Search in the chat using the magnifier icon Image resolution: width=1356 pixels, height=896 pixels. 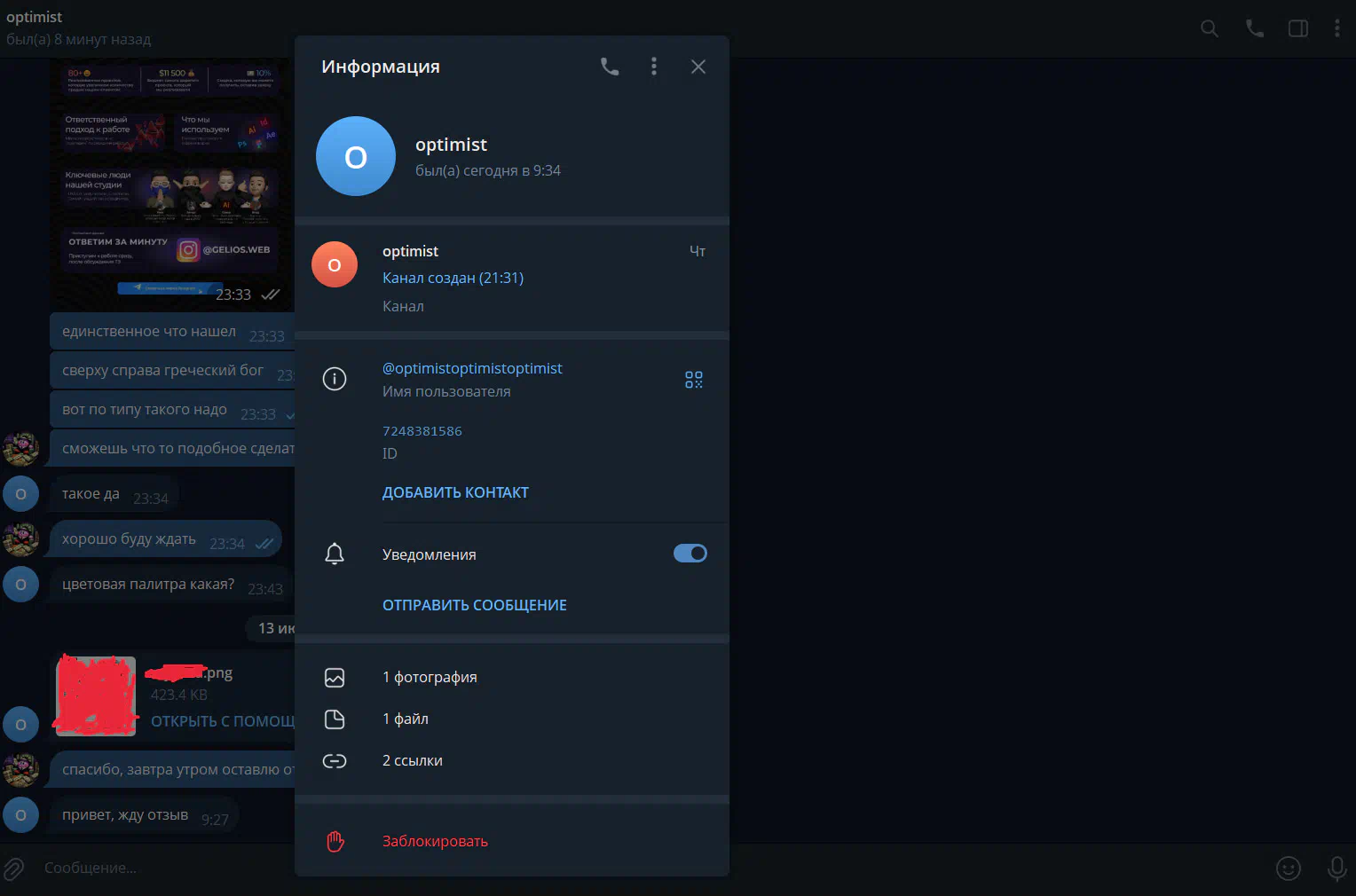point(1210,28)
